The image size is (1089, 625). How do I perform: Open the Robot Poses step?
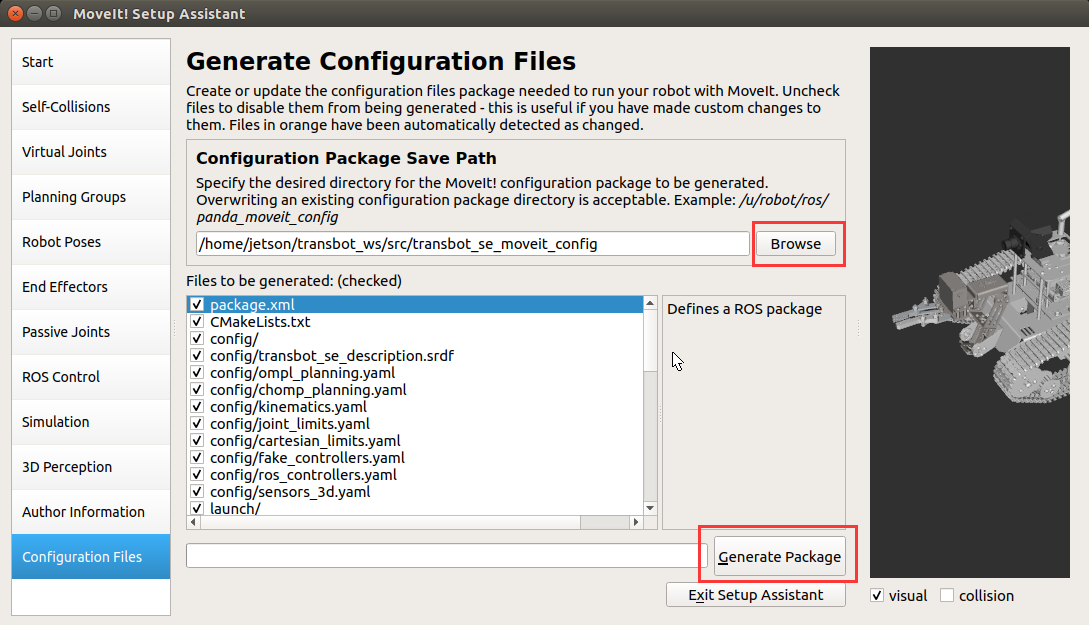[91, 242]
